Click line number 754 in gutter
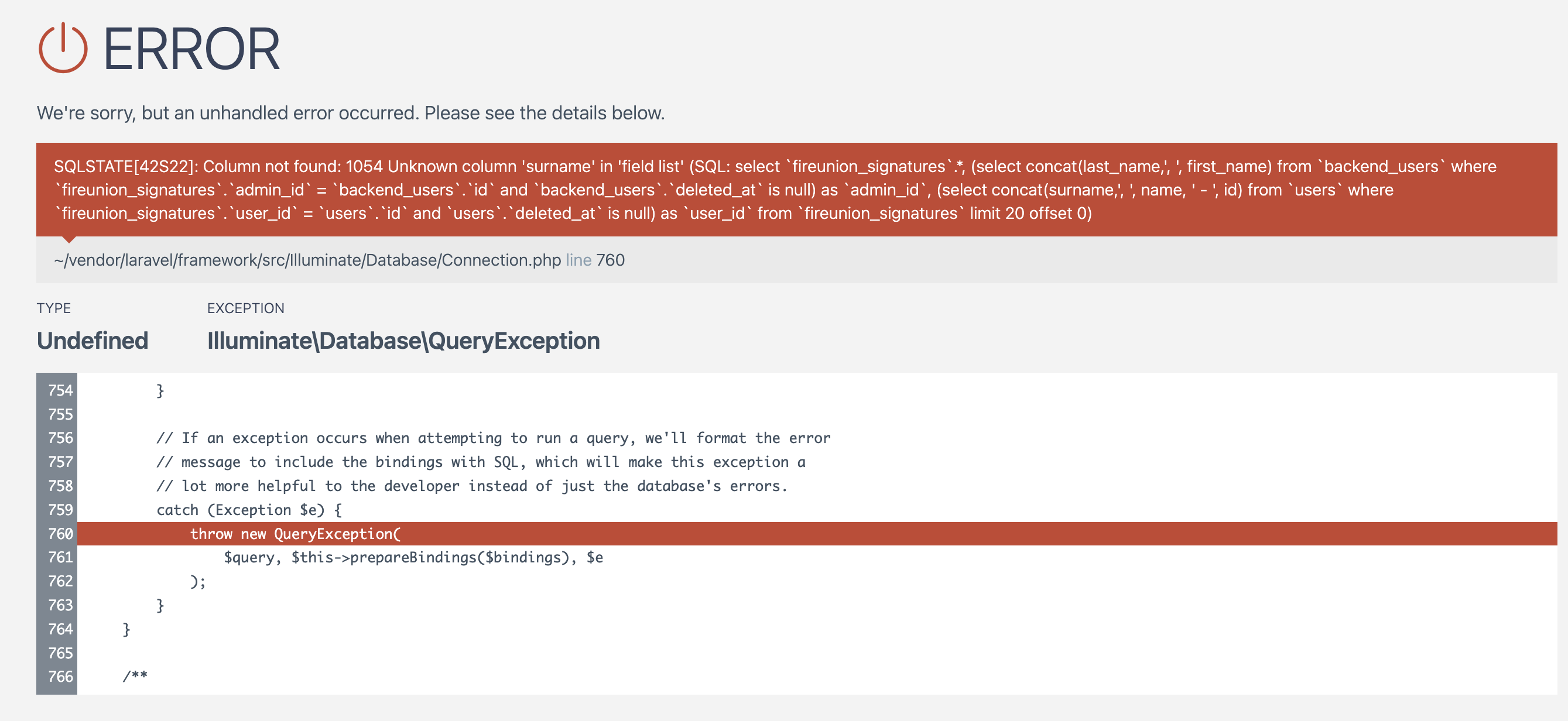The height and width of the screenshot is (721, 1568). (60, 390)
